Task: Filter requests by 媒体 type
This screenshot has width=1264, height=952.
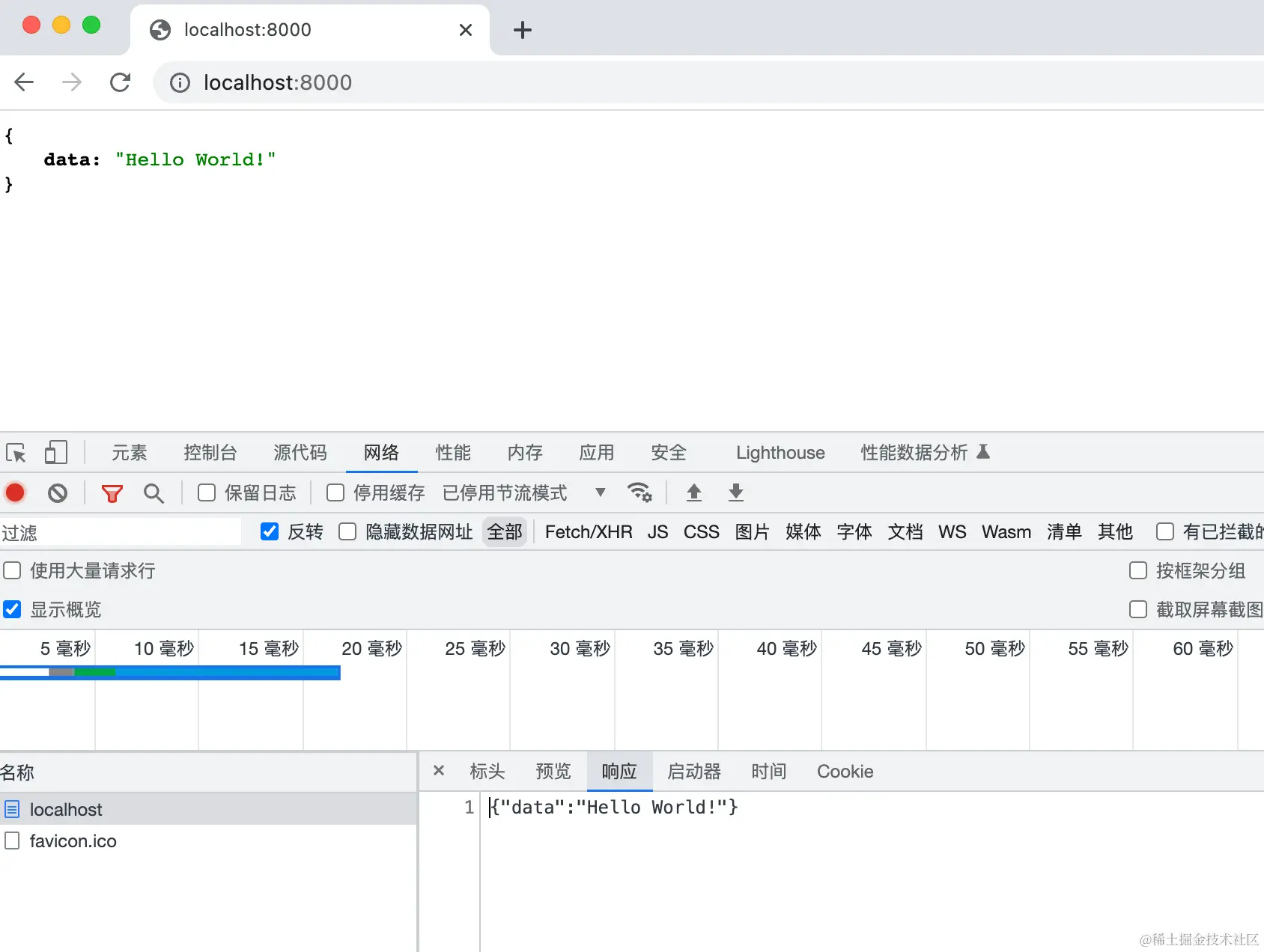Action: (803, 532)
